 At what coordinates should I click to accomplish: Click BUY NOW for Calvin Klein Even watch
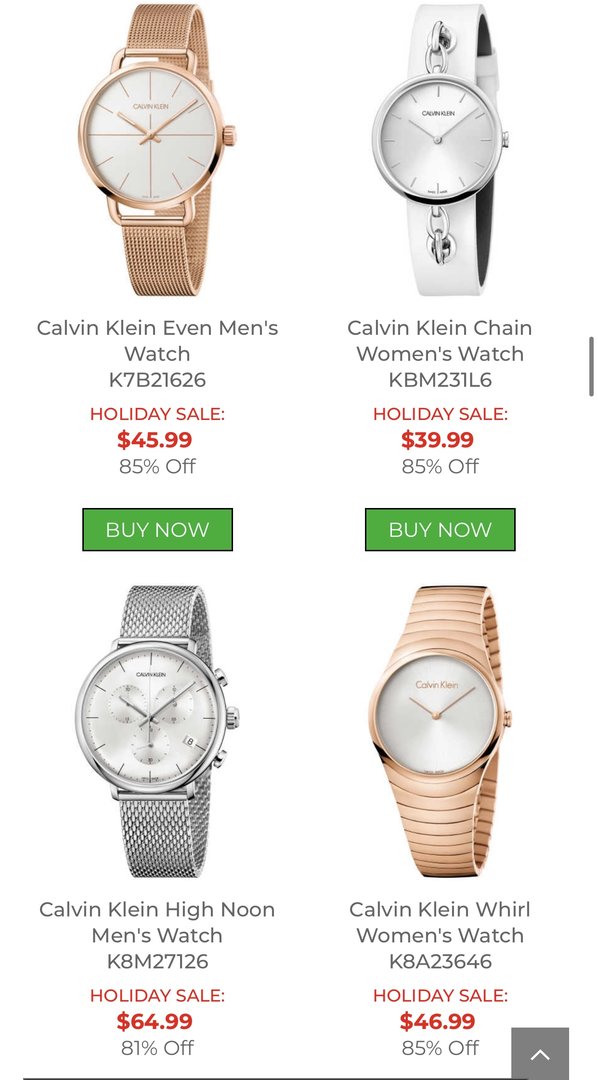[158, 530]
